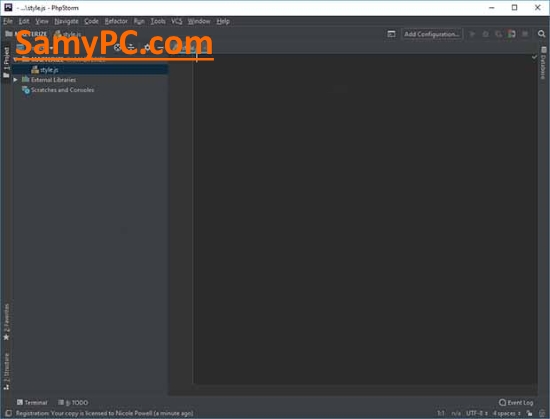Select Scratches and Consoles tree item
This screenshot has width=550, height=419.
62,90
